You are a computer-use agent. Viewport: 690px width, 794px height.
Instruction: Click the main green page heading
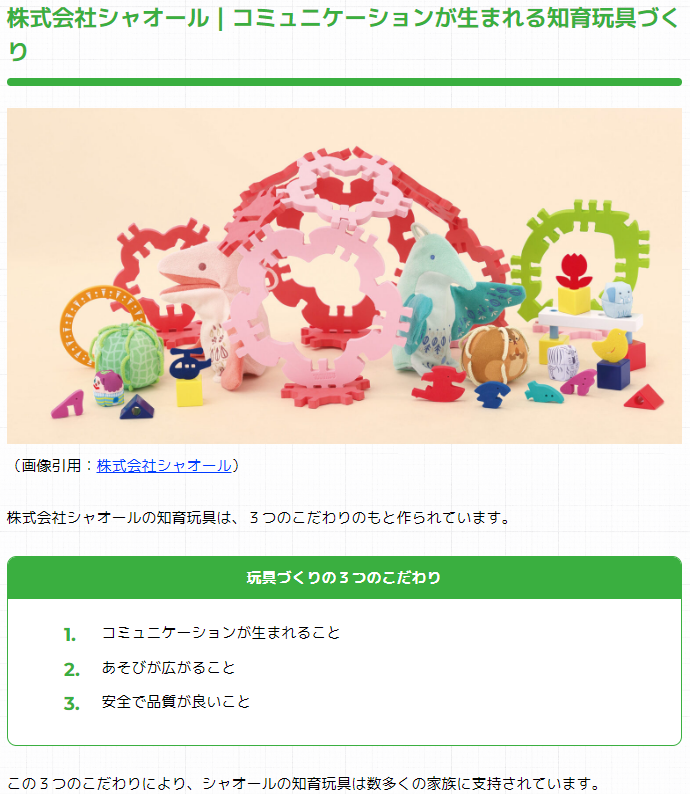(343, 34)
